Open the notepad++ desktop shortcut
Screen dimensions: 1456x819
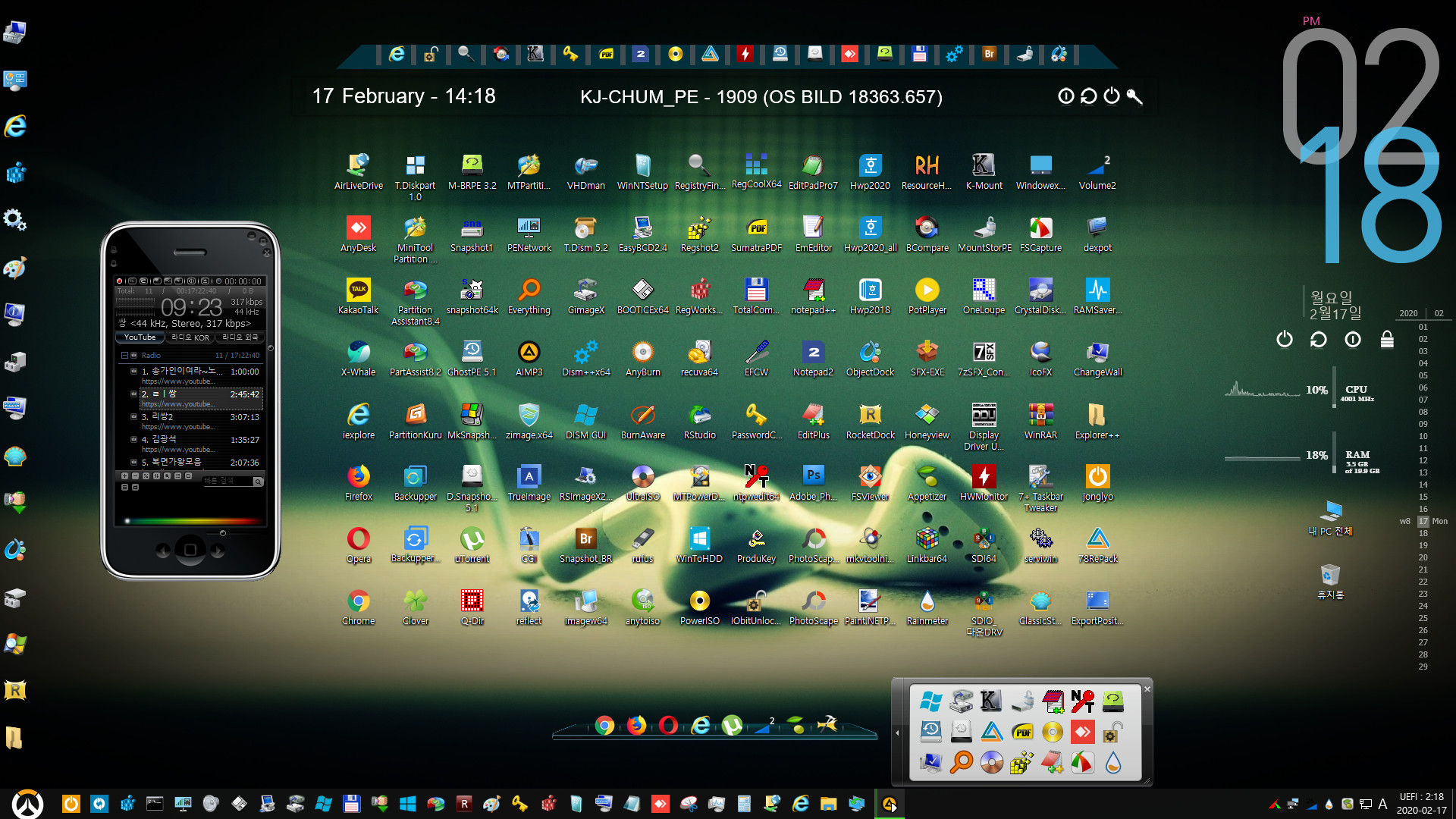click(813, 296)
